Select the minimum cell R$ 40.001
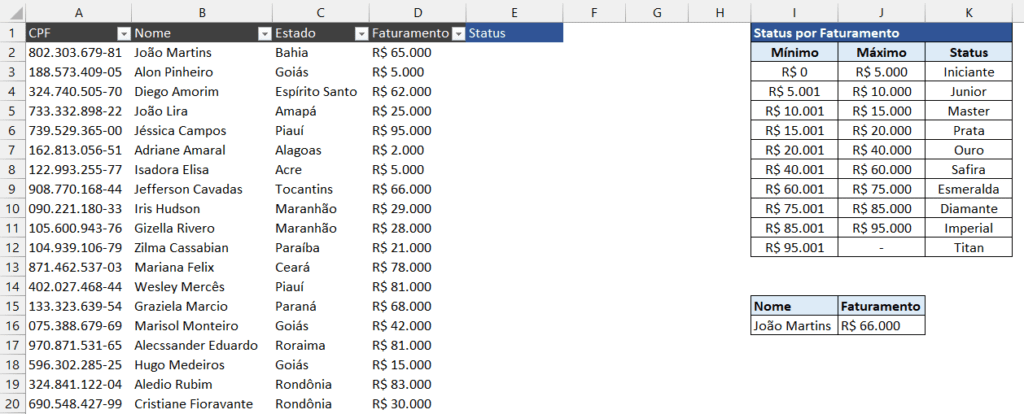Screen dimensions: 1024x414 click(794, 170)
